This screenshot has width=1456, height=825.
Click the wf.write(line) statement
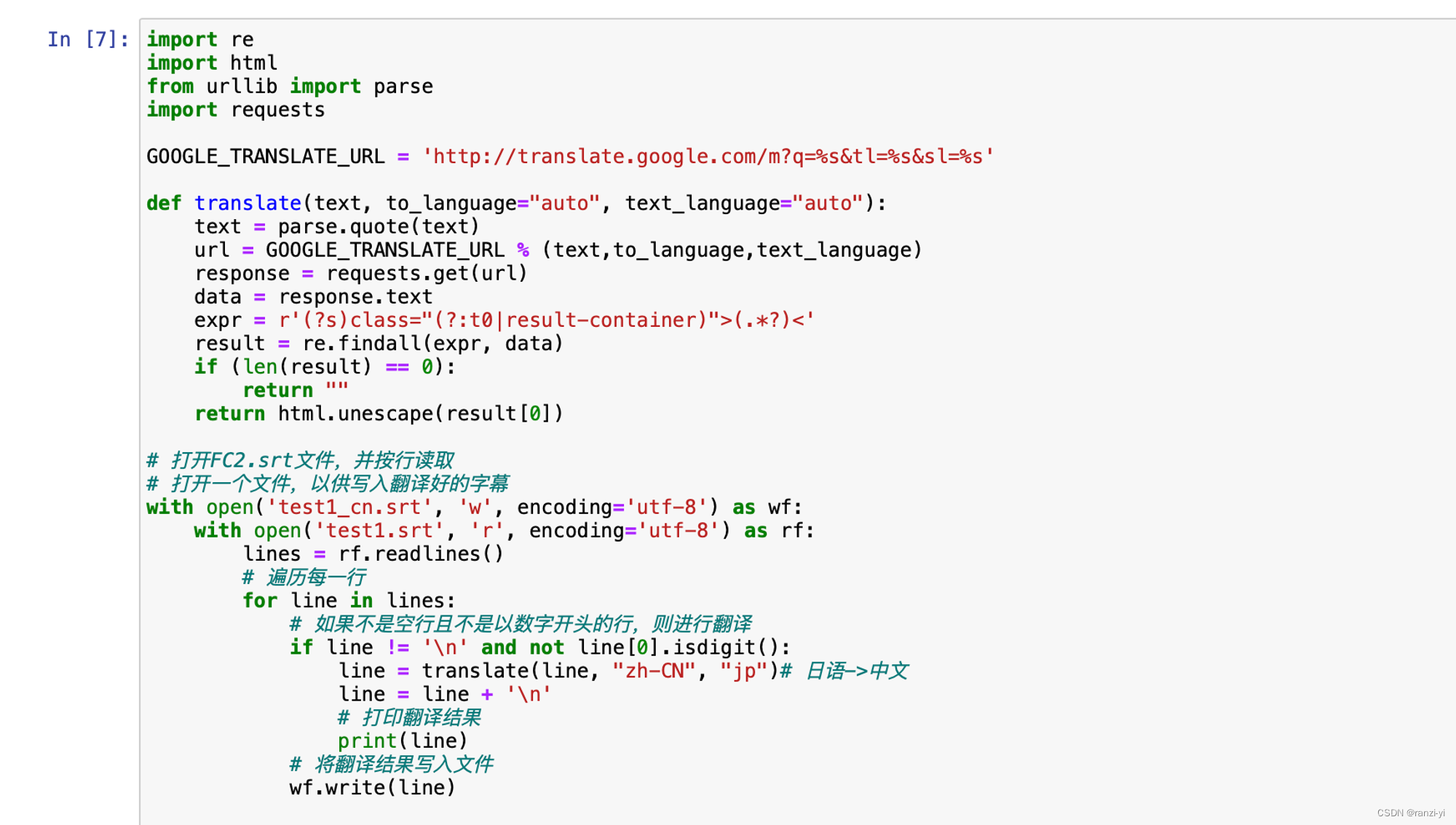(x=372, y=788)
